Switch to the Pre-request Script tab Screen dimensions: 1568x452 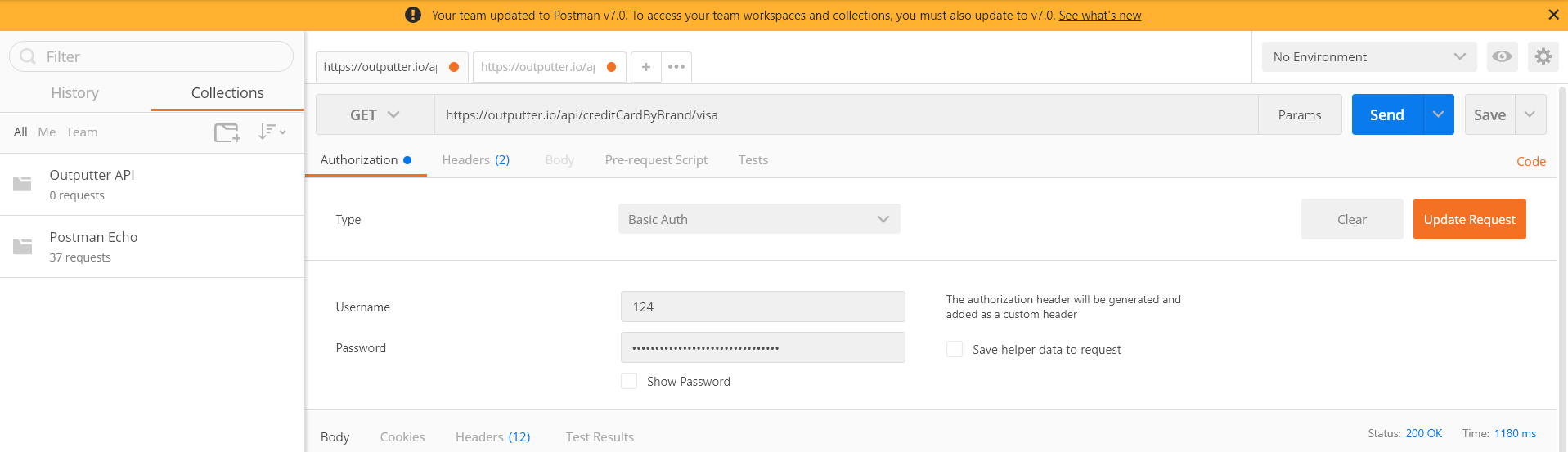pyautogui.click(x=656, y=160)
